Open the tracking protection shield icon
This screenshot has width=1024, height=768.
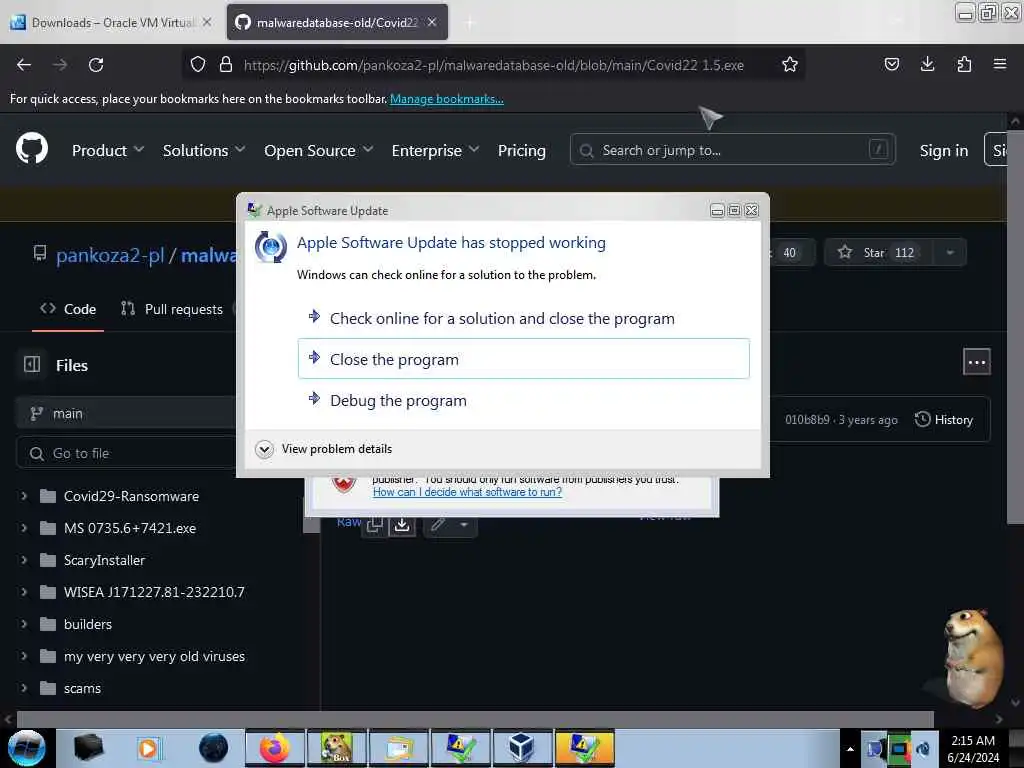[198, 64]
